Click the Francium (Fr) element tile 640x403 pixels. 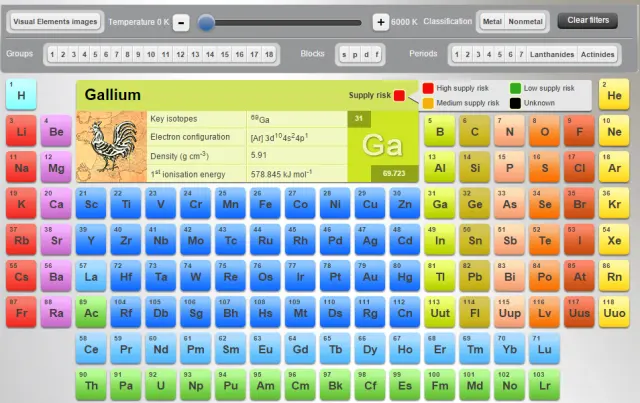(21, 313)
